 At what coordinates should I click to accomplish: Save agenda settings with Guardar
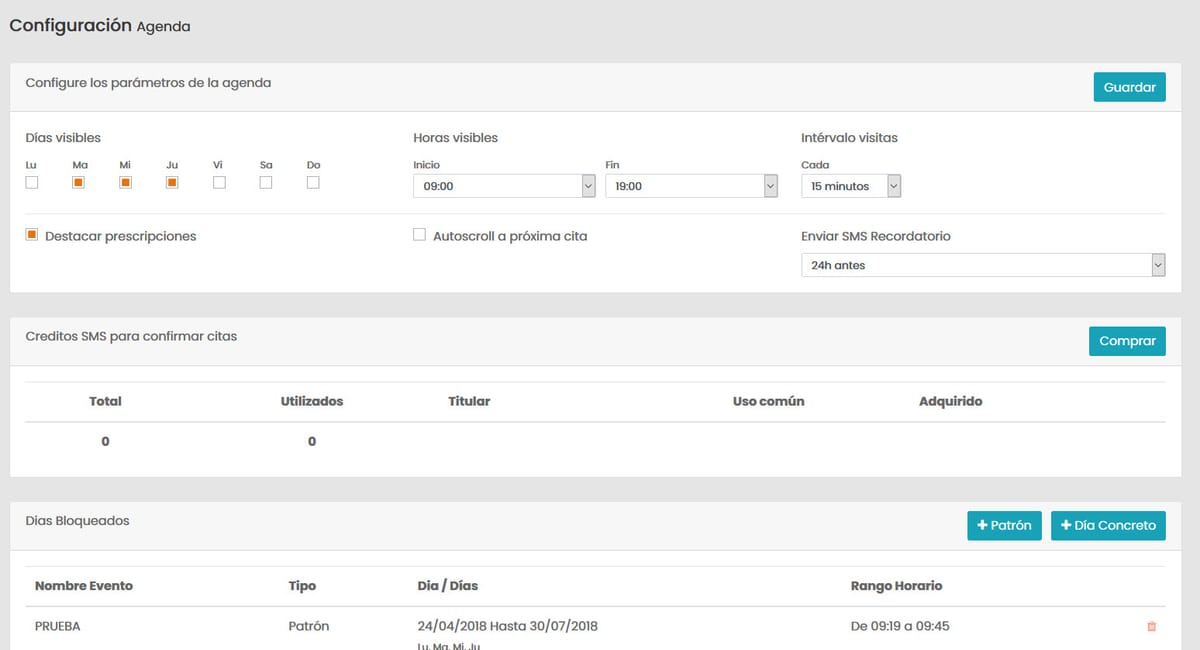pos(1129,87)
